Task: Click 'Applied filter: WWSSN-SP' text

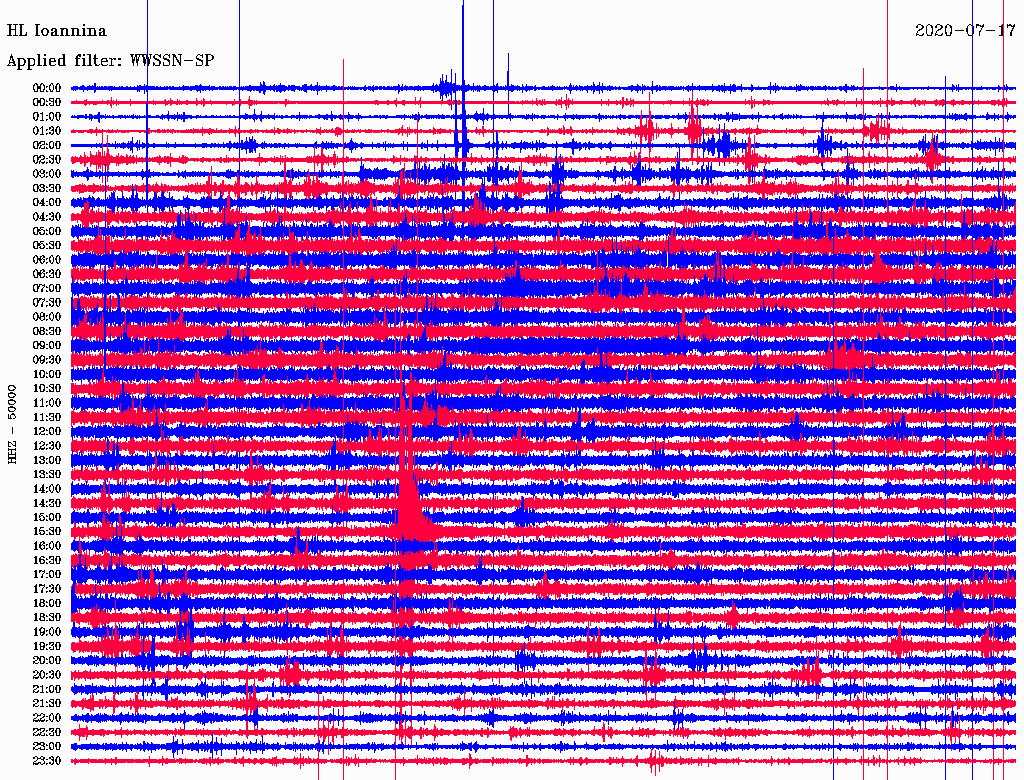Action: tap(110, 61)
